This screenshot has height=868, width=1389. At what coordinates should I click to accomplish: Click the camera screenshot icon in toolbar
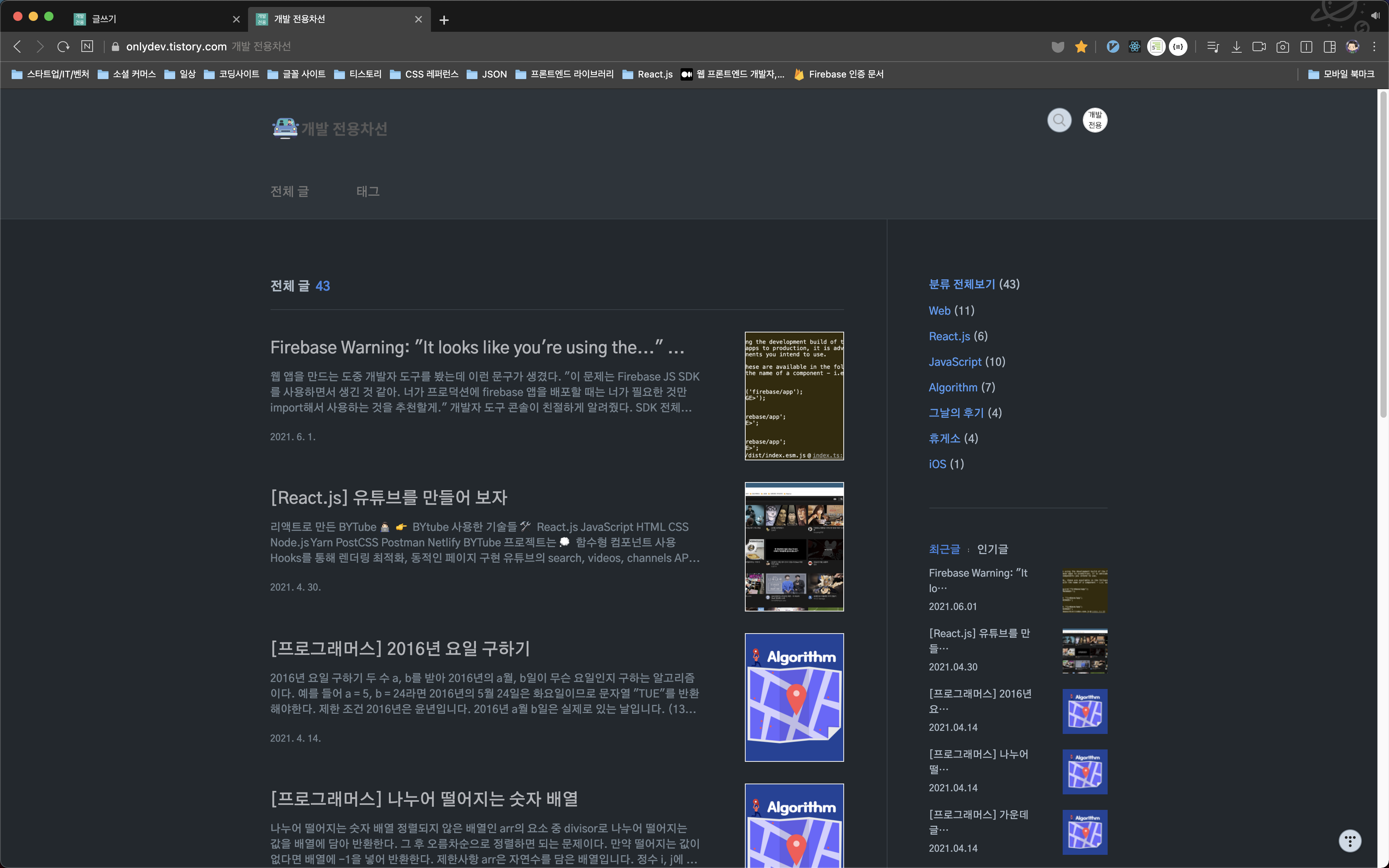point(1283,46)
